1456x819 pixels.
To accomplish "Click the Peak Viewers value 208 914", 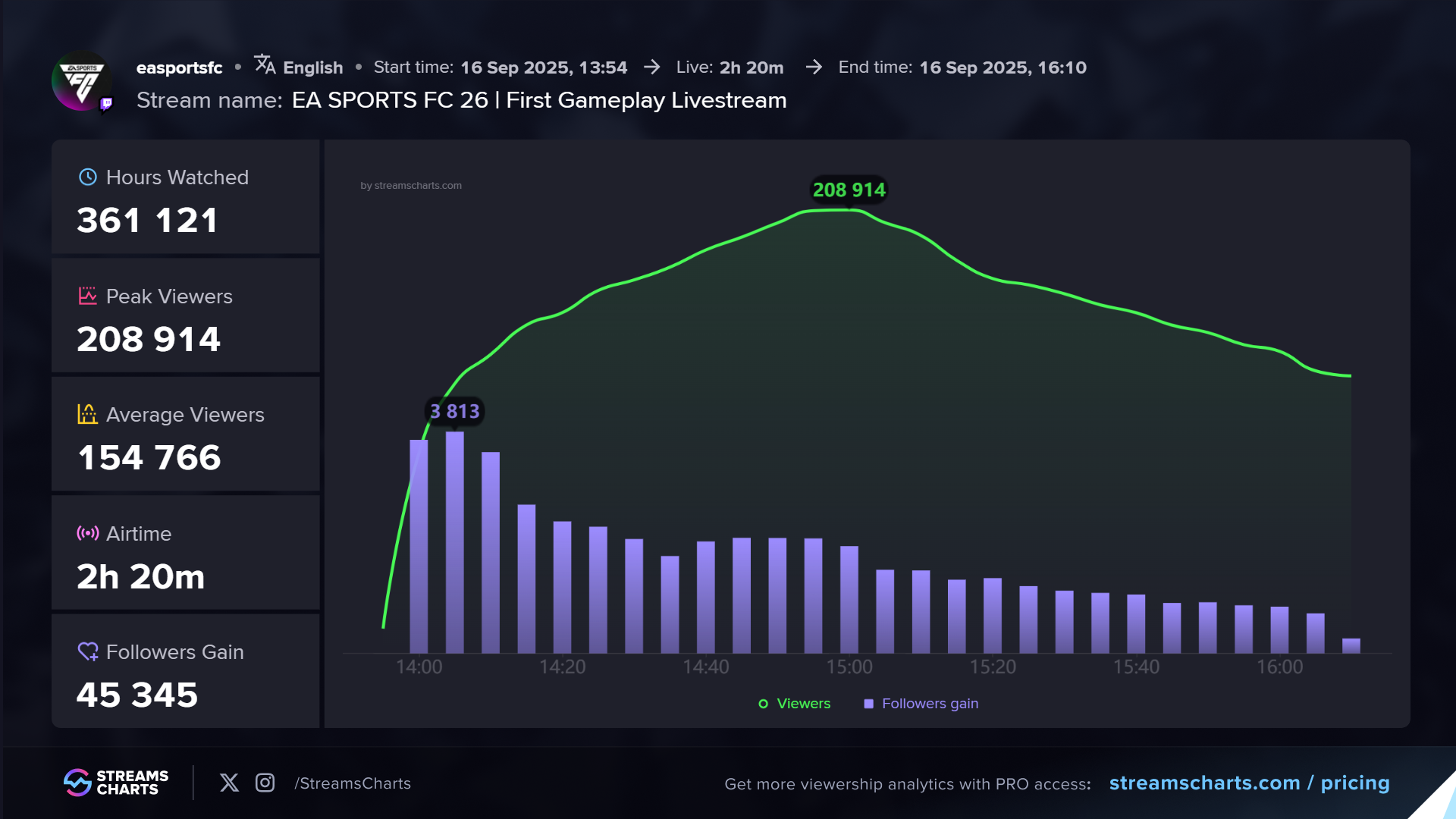I will click(x=149, y=339).
